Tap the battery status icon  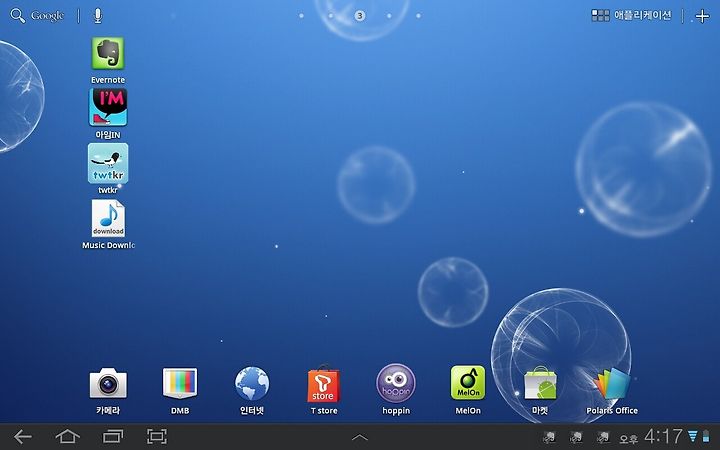click(706, 436)
